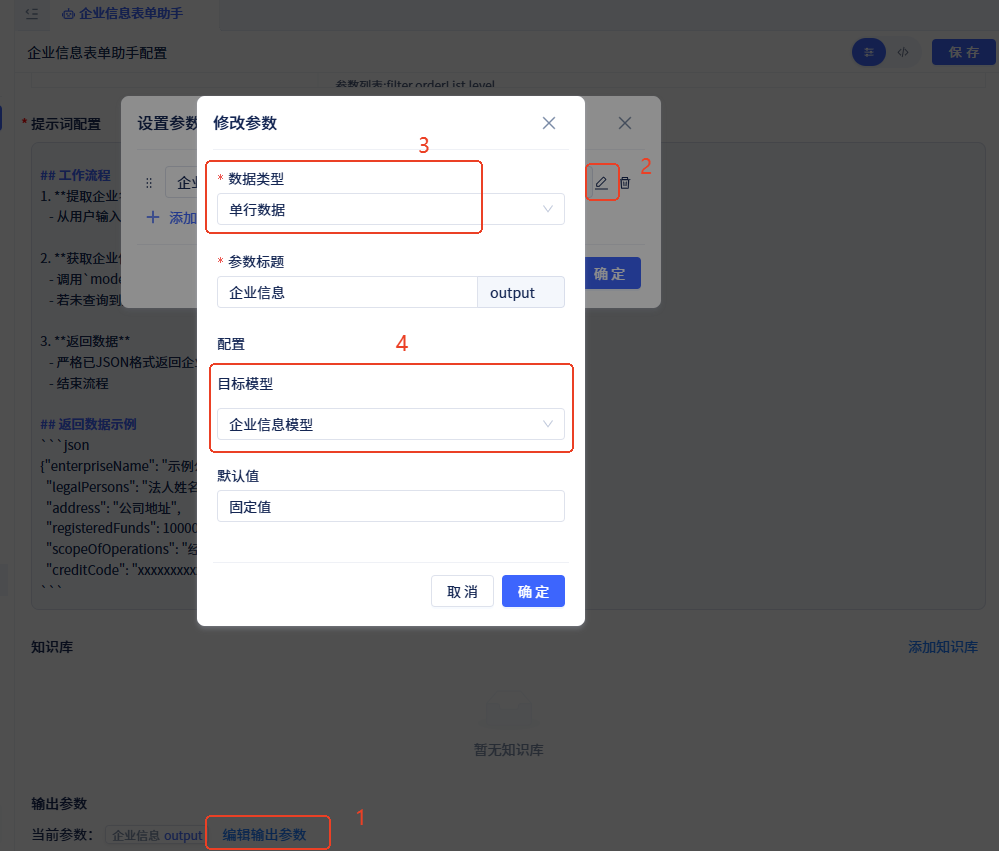This screenshot has width=999, height=851.
Task: Click the 输出参数 section label
Action: click(59, 804)
